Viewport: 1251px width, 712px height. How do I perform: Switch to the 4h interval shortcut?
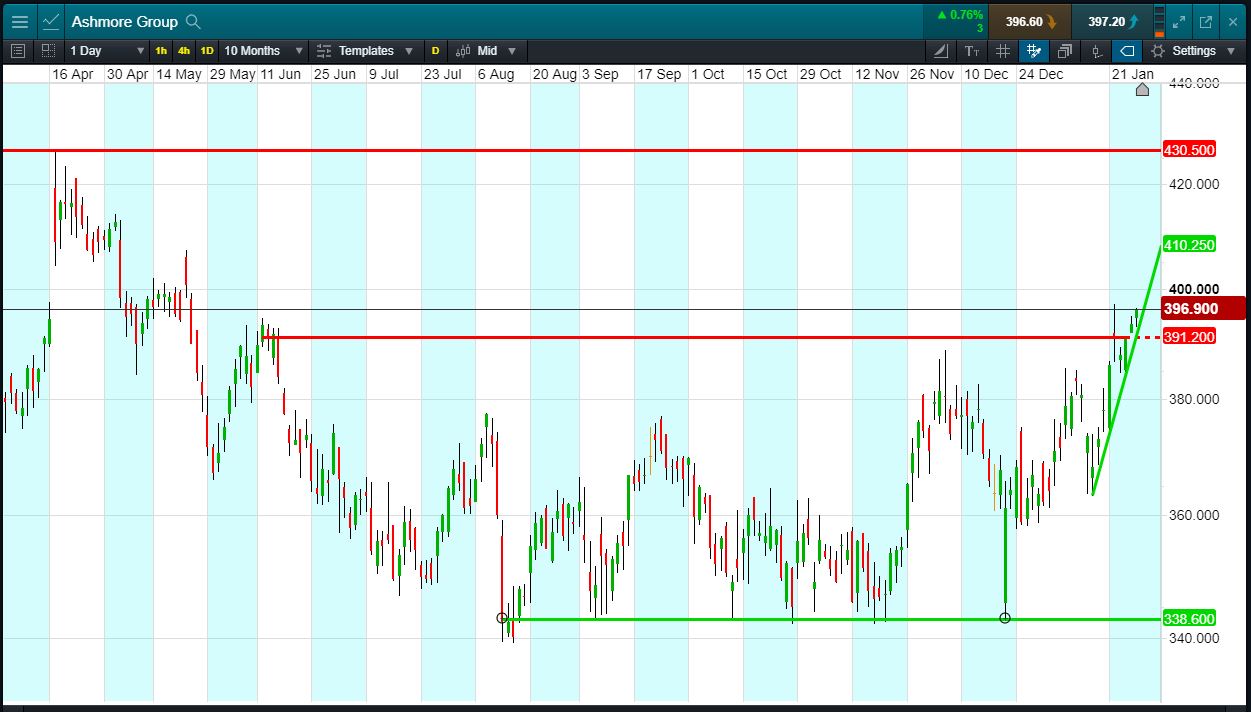[184, 50]
